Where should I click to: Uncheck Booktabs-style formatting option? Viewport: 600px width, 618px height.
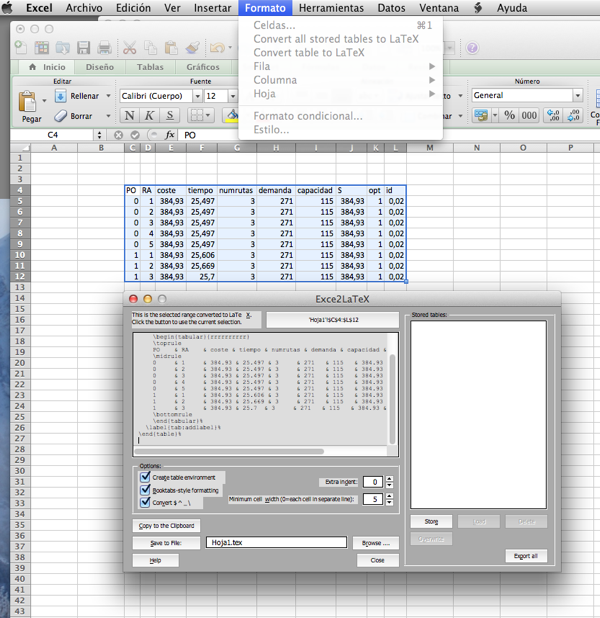[x=145, y=490]
